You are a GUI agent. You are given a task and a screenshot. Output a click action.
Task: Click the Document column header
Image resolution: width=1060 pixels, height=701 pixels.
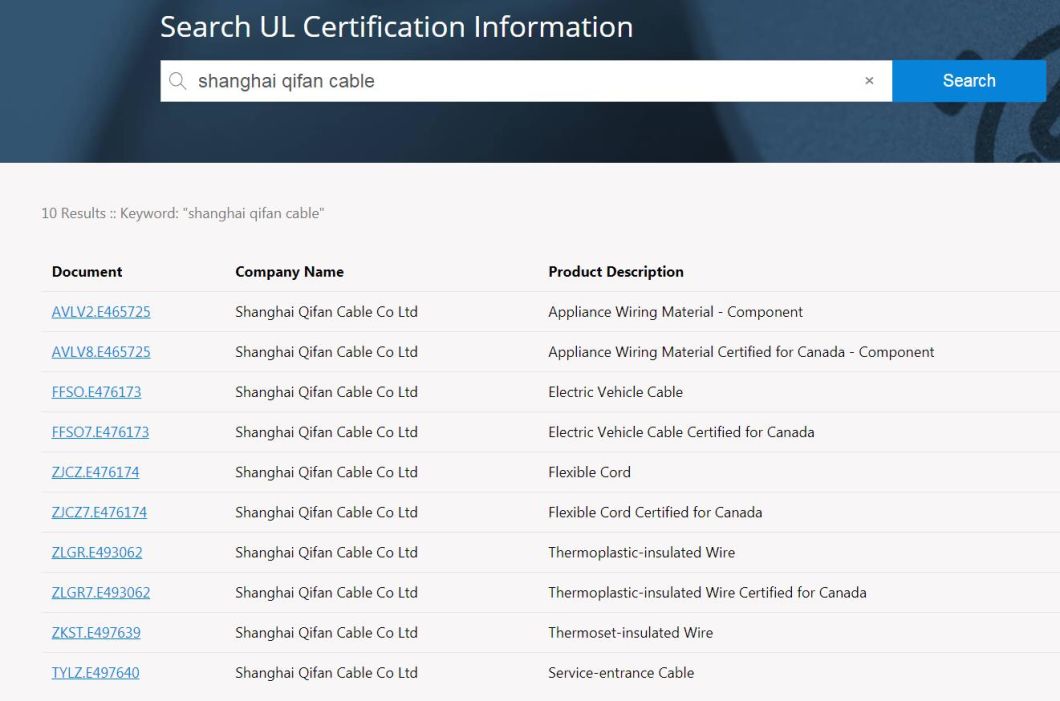coord(87,272)
